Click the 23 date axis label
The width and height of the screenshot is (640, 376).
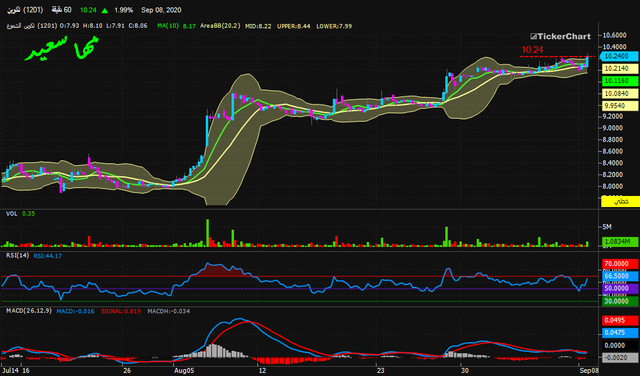pos(380,371)
